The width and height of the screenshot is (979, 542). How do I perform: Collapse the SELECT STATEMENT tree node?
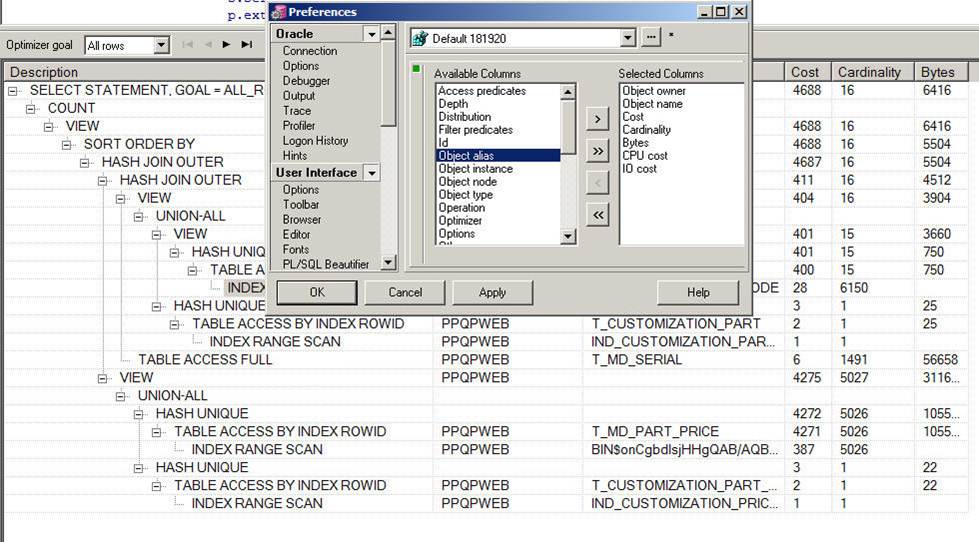tap(12, 91)
